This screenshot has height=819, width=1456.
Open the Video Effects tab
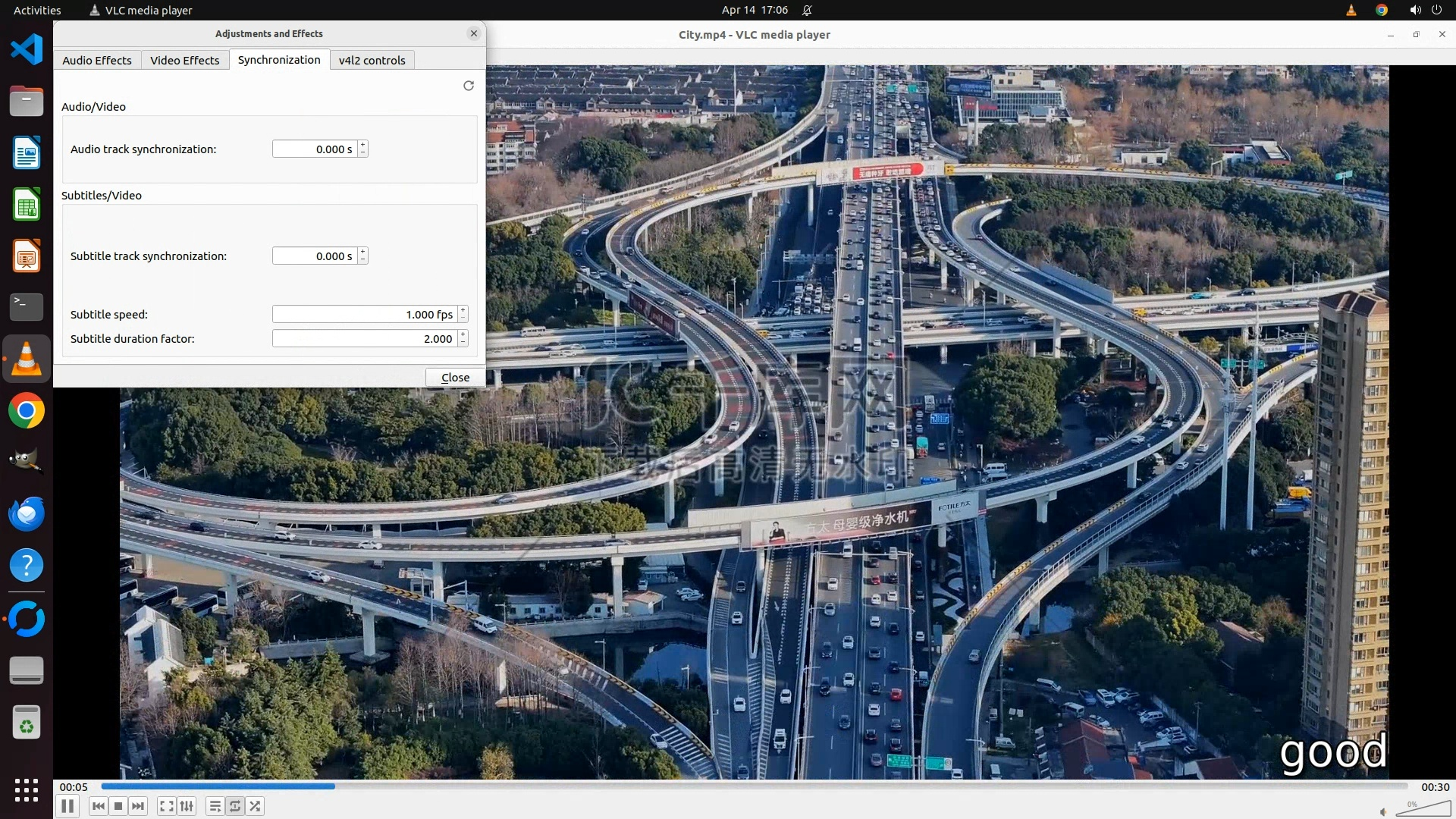pos(184,60)
